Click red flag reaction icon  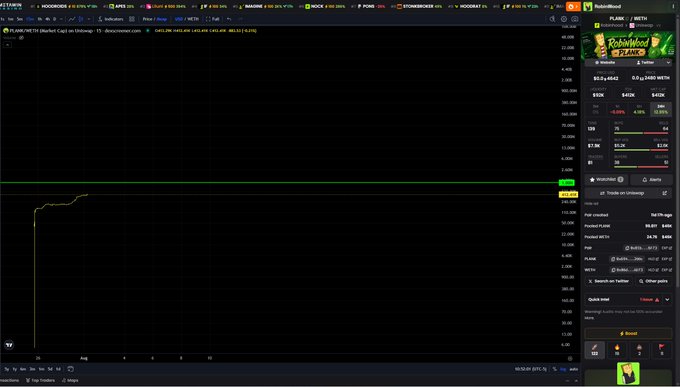click(x=661, y=350)
